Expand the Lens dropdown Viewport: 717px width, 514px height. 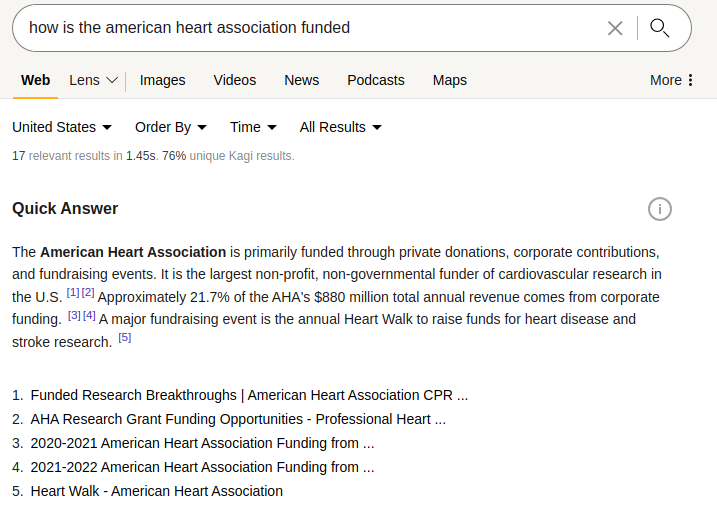[x=94, y=80]
